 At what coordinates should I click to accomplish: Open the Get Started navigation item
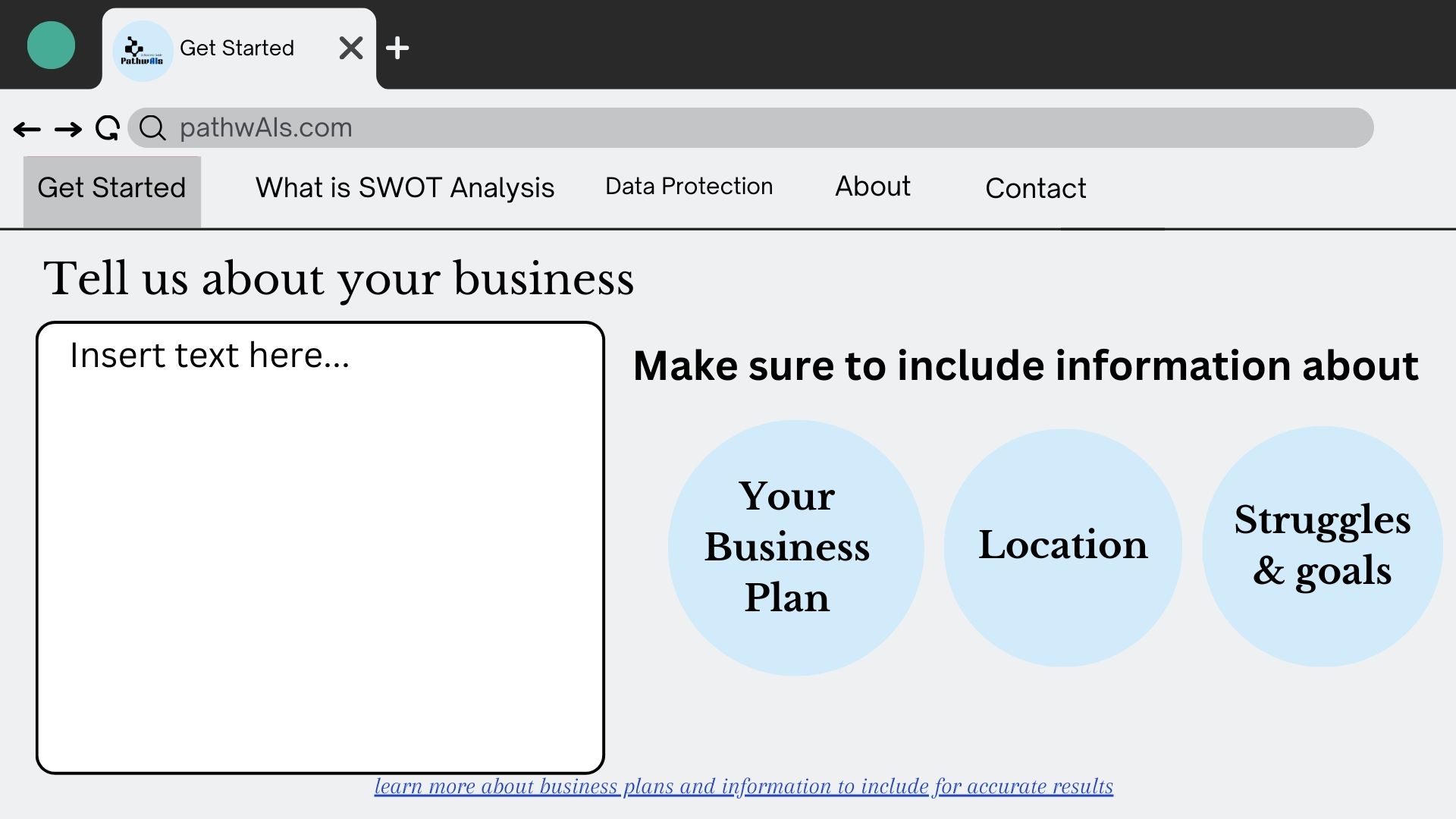111,188
